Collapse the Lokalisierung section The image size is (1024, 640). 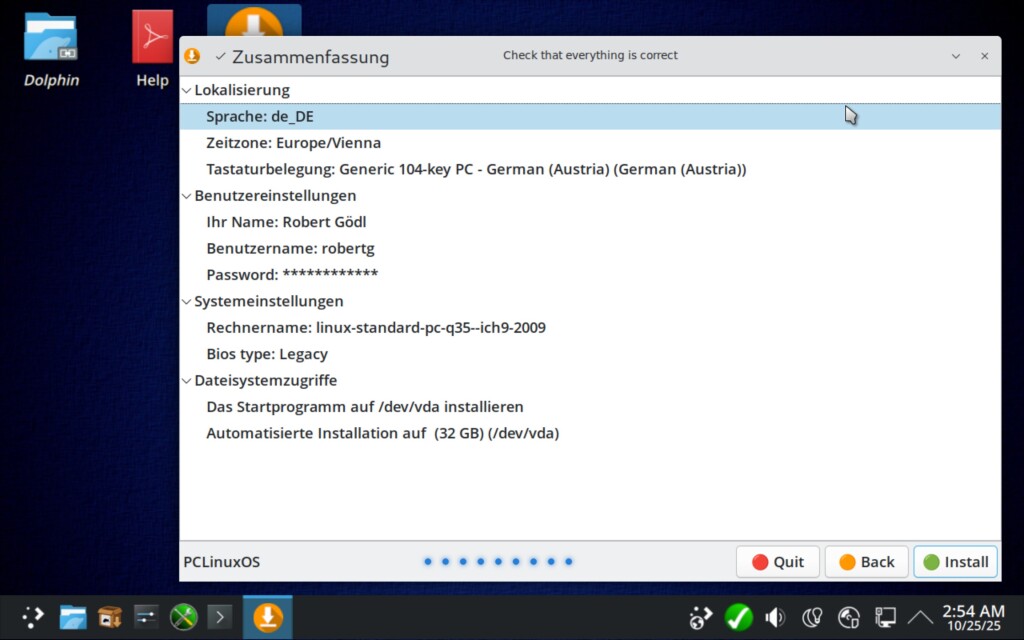click(186, 90)
